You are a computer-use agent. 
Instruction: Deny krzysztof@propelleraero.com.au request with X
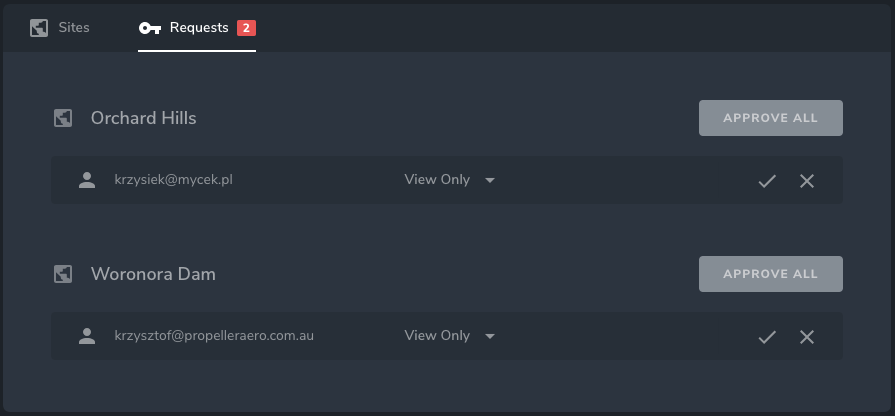pyautogui.click(x=807, y=337)
